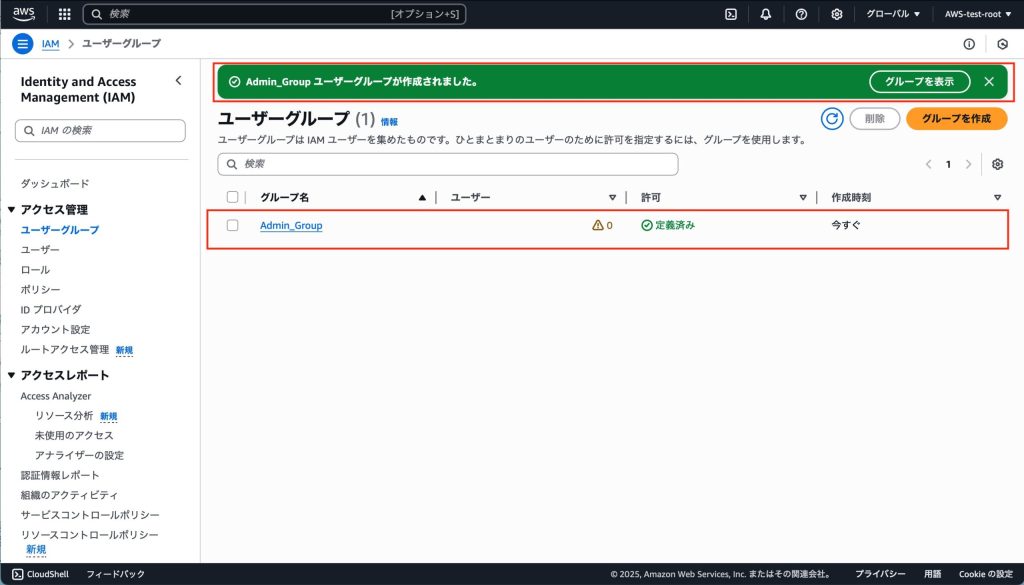Check the Admin_Group row checkbox
This screenshot has height=585, width=1024.
coord(232,225)
